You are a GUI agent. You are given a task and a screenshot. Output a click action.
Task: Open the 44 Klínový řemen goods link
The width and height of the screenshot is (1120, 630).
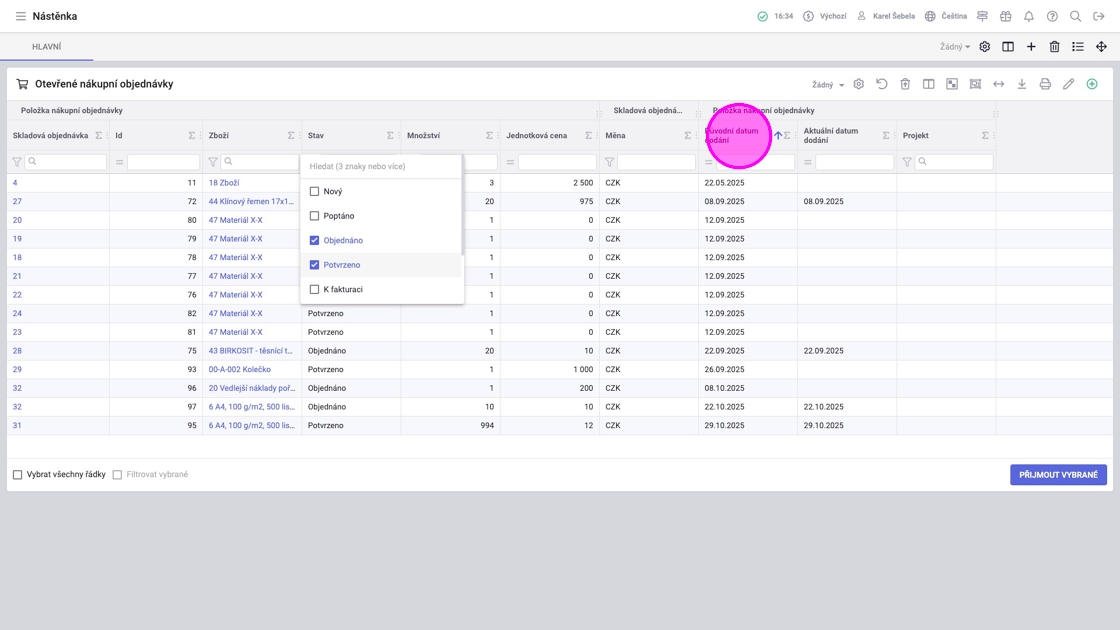[250, 201]
